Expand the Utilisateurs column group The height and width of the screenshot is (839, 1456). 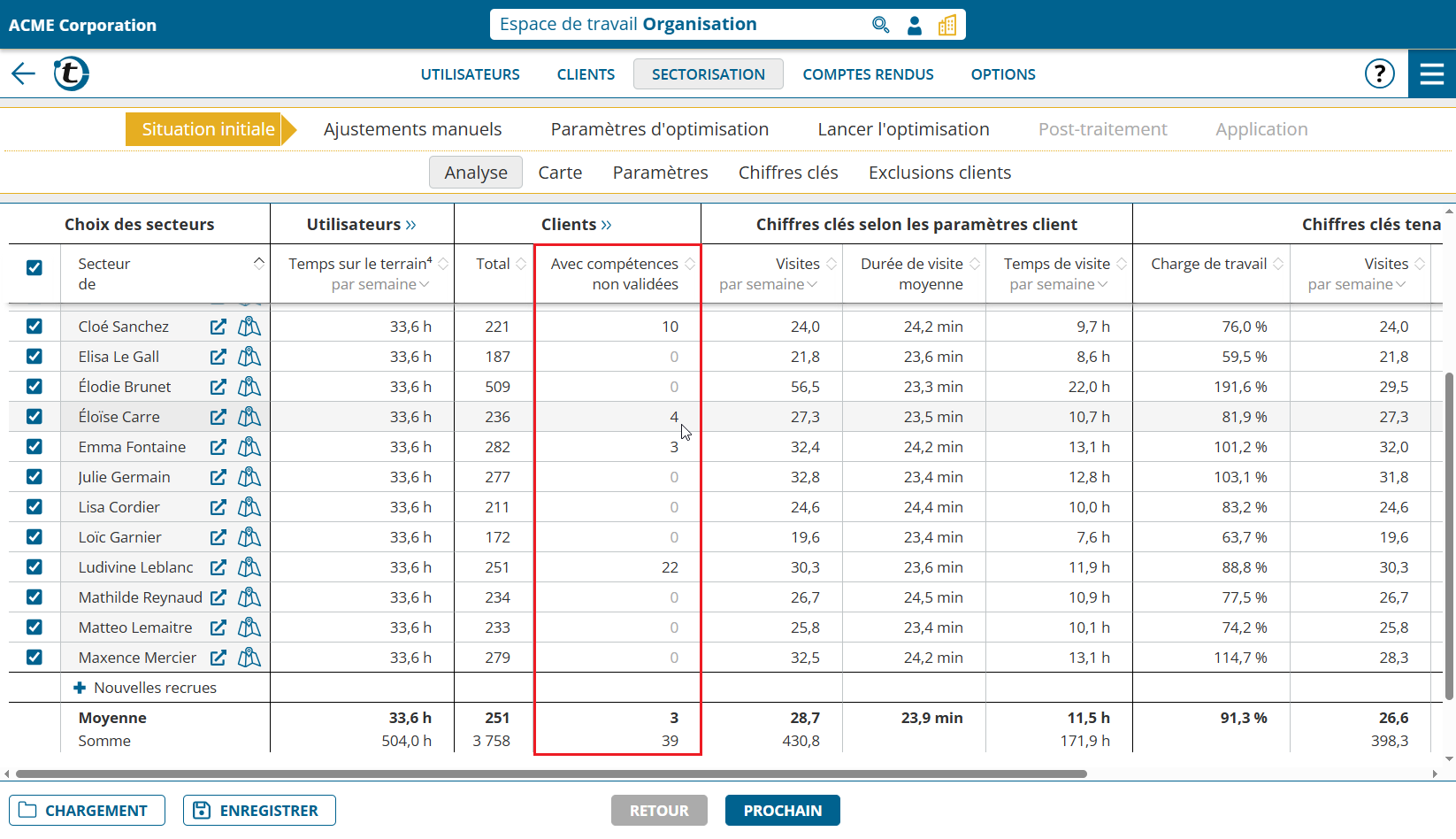point(410,225)
